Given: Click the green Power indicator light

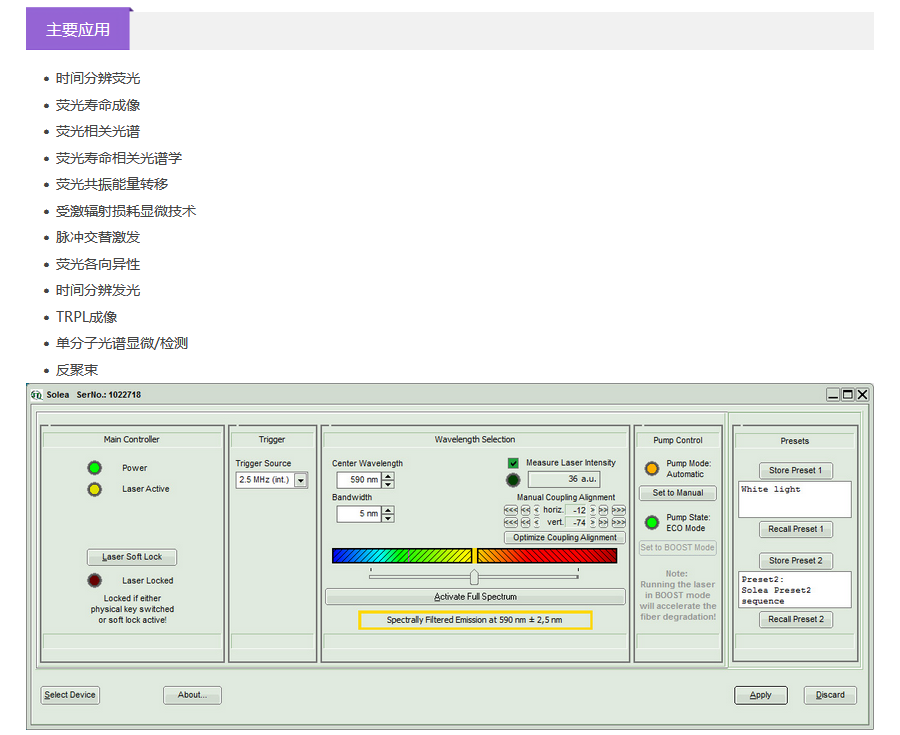Looking at the screenshot, I should click(x=95, y=468).
